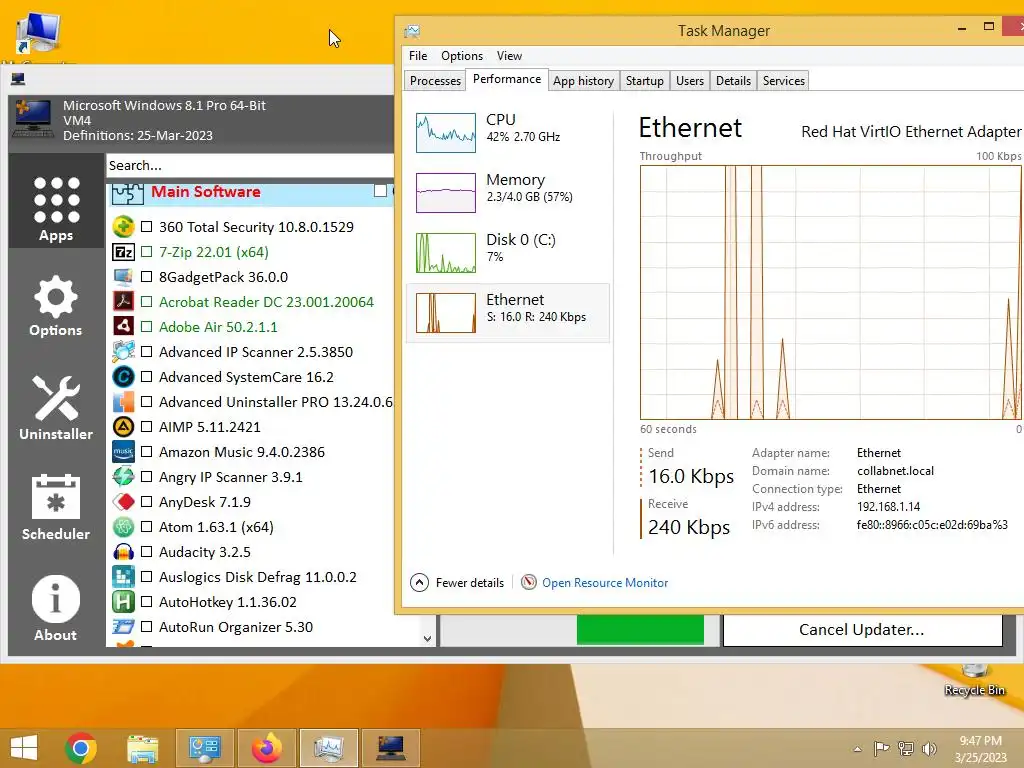The height and width of the screenshot is (768, 1024).
Task: Open the About info section
Action: (56, 608)
